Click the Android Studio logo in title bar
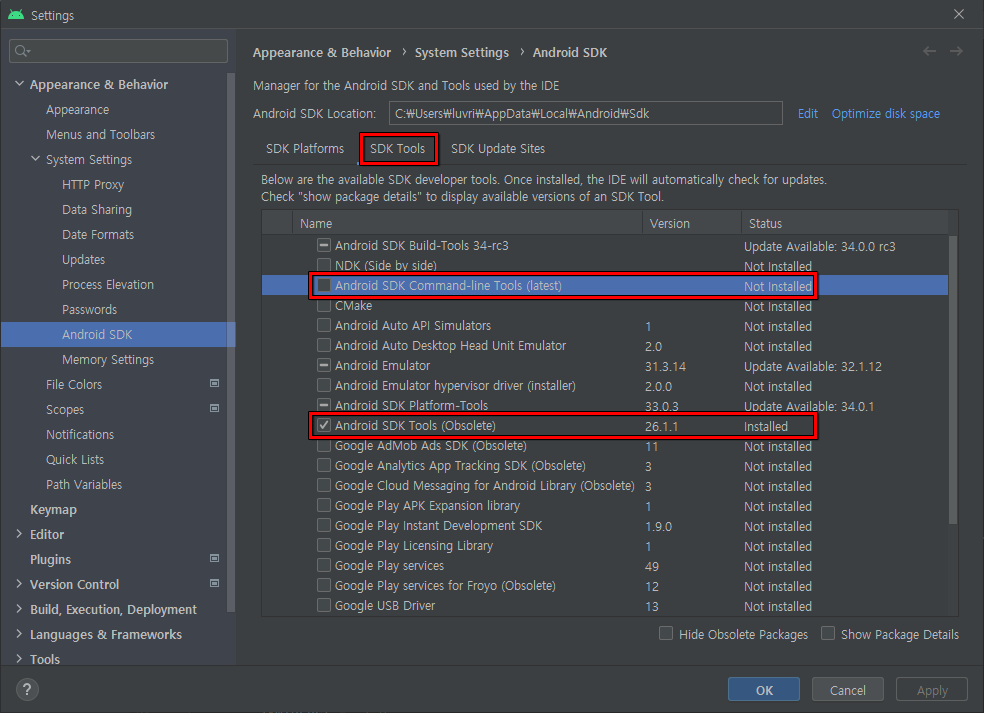This screenshot has width=984, height=713. 16,14
